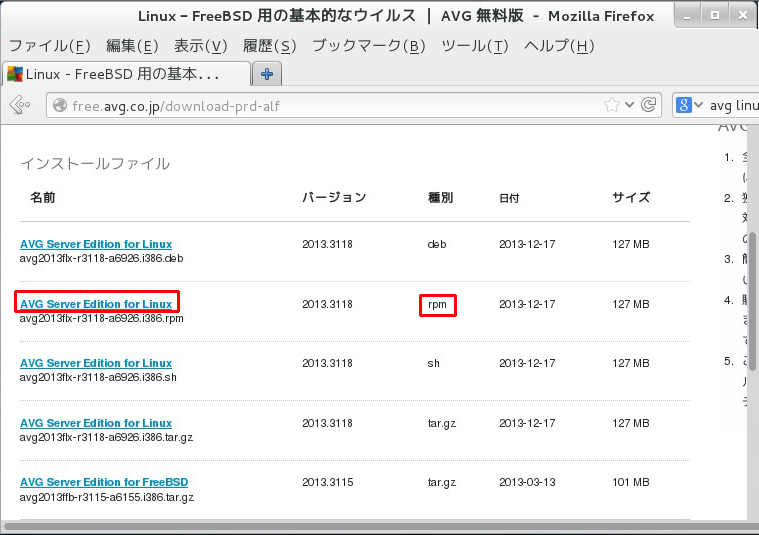This screenshot has height=535, width=759.
Task: Click the AVG Linux sh installer link
Action: click(x=96, y=363)
